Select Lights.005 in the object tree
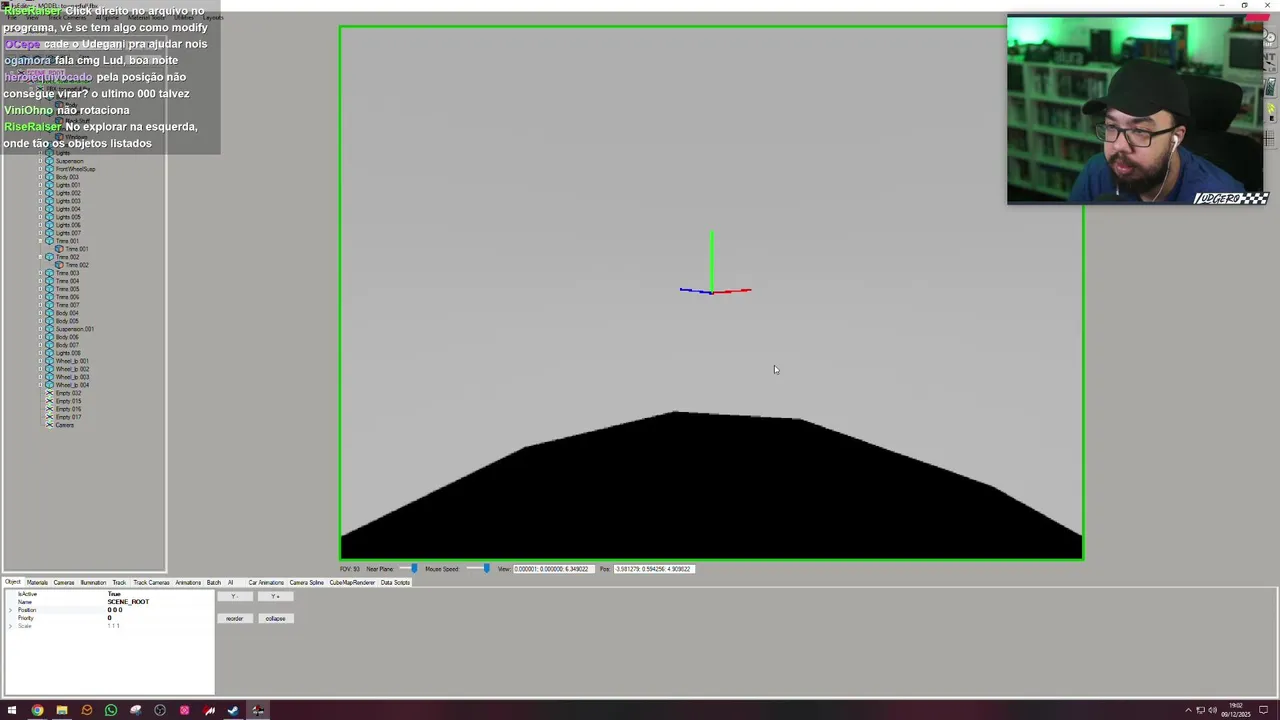This screenshot has height=720, width=1280. pyautogui.click(x=68, y=217)
